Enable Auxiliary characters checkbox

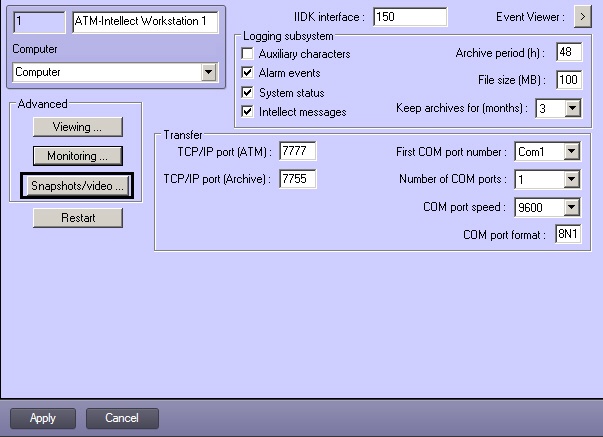click(x=247, y=53)
